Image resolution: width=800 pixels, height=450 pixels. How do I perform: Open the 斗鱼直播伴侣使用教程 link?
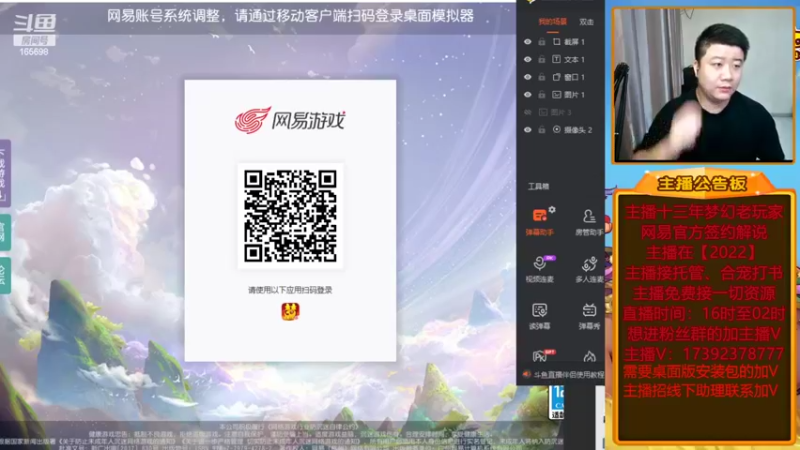click(x=569, y=375)
